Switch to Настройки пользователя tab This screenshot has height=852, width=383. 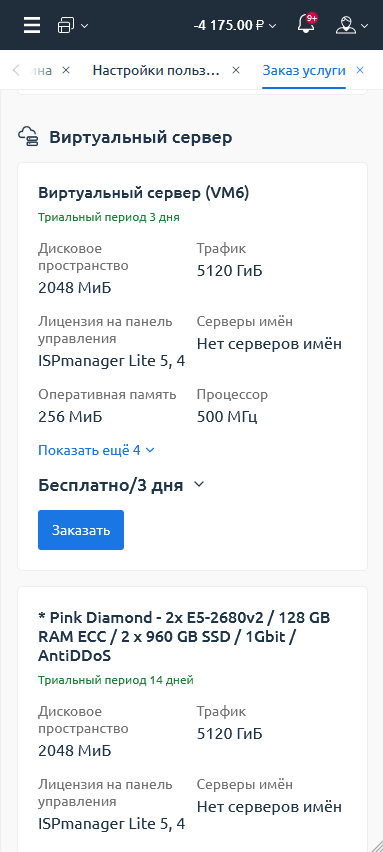[156, 70]
